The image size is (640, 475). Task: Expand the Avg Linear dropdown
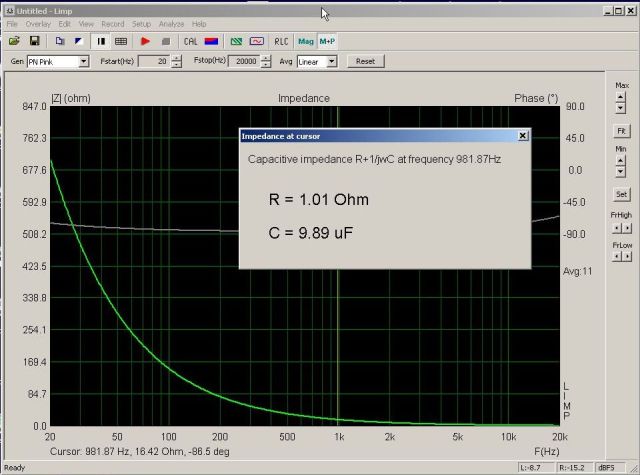click(x=332, y=62)
